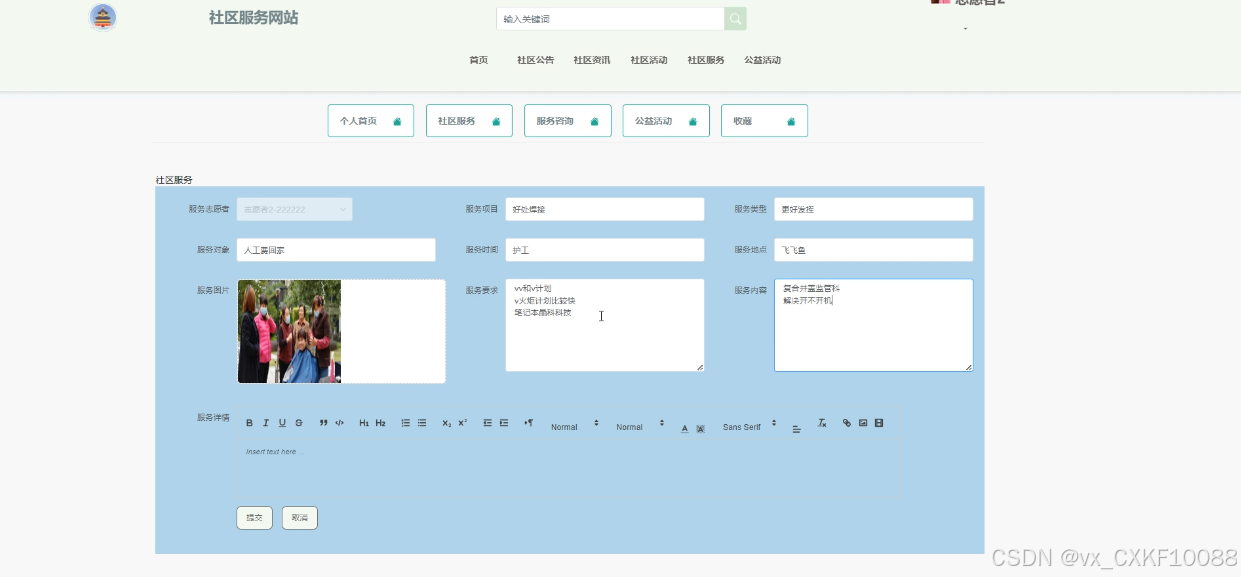Image resolution: width=1241 pixels, height=577 pixels.
Task: Insert a blockquote with the quote icon
Action: (x=323, y=423)
